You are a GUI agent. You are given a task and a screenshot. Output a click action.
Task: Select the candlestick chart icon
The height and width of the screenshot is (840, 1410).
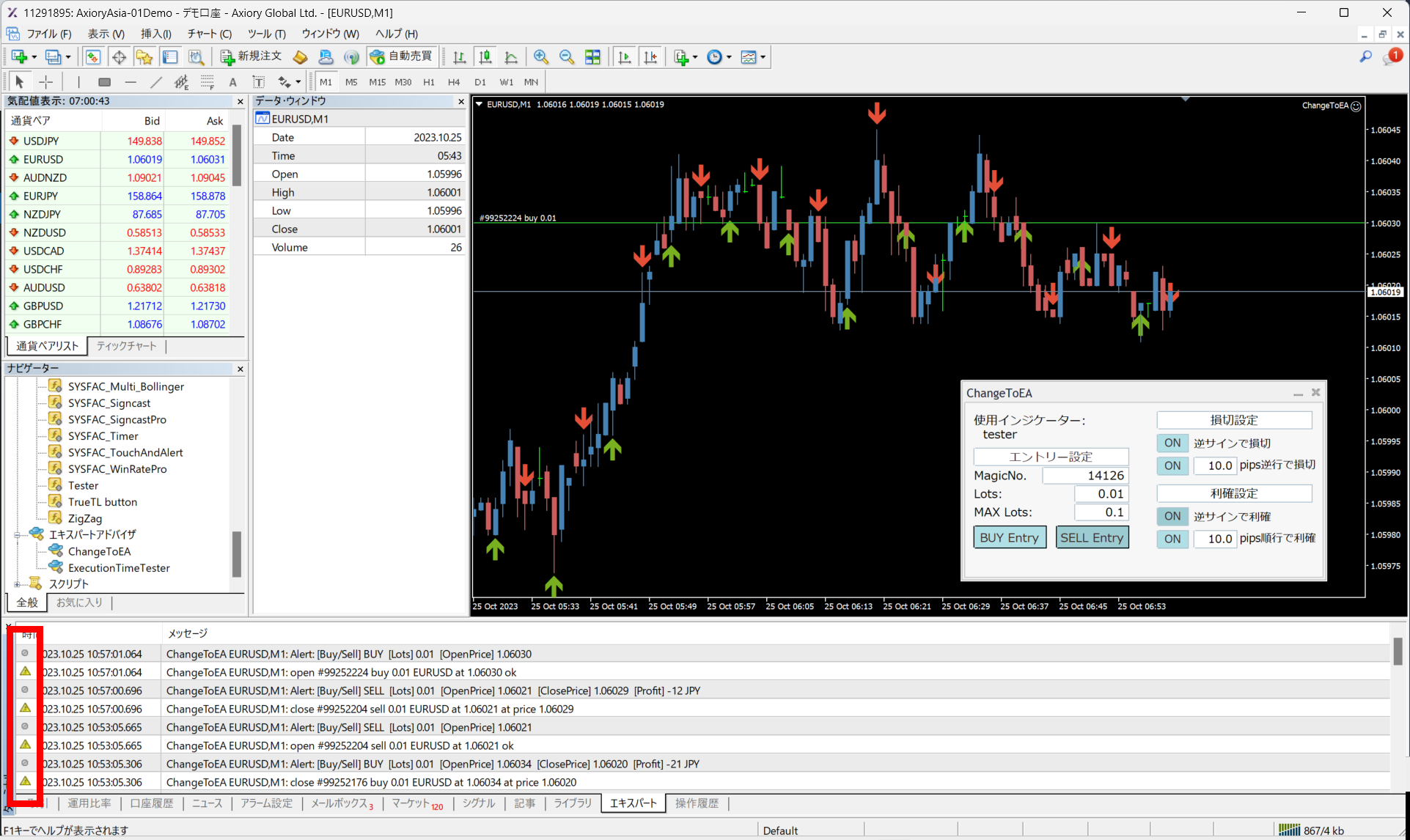coord(485,57)
